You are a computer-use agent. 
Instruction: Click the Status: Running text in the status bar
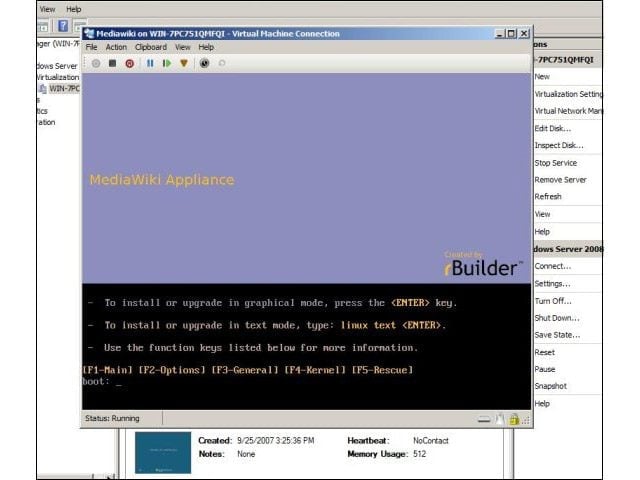point(112,418)
